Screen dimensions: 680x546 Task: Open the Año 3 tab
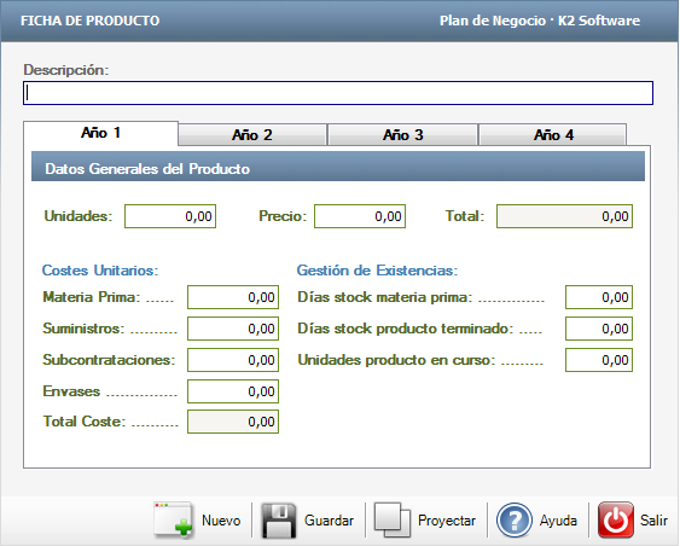(x=403, y=135)
